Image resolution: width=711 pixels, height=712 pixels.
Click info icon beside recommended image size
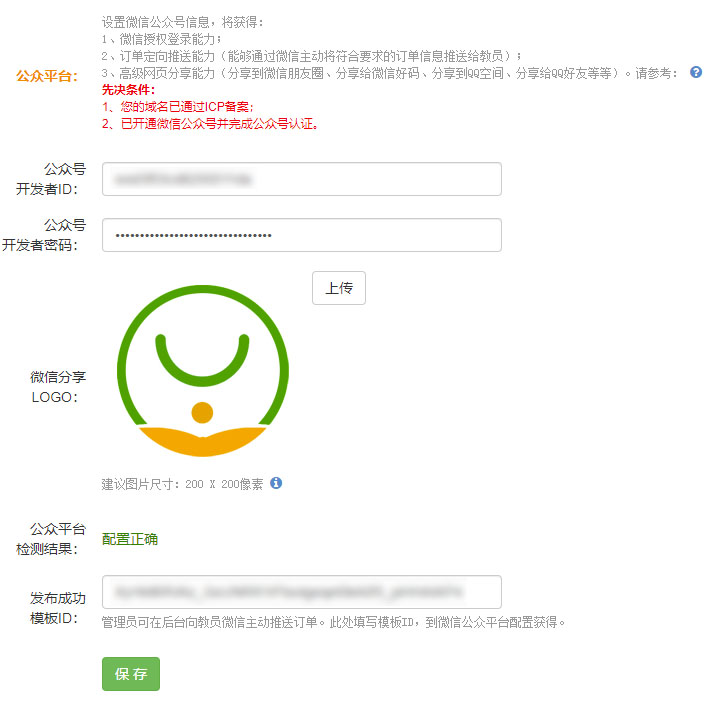coord(276,483)
